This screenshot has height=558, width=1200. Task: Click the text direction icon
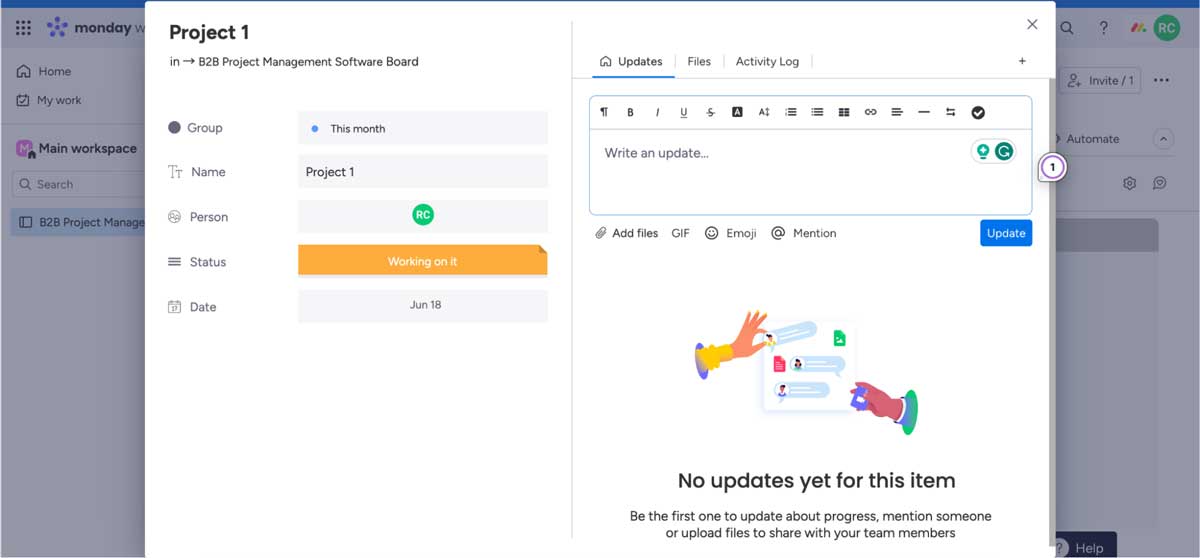[x=951, y=112]
